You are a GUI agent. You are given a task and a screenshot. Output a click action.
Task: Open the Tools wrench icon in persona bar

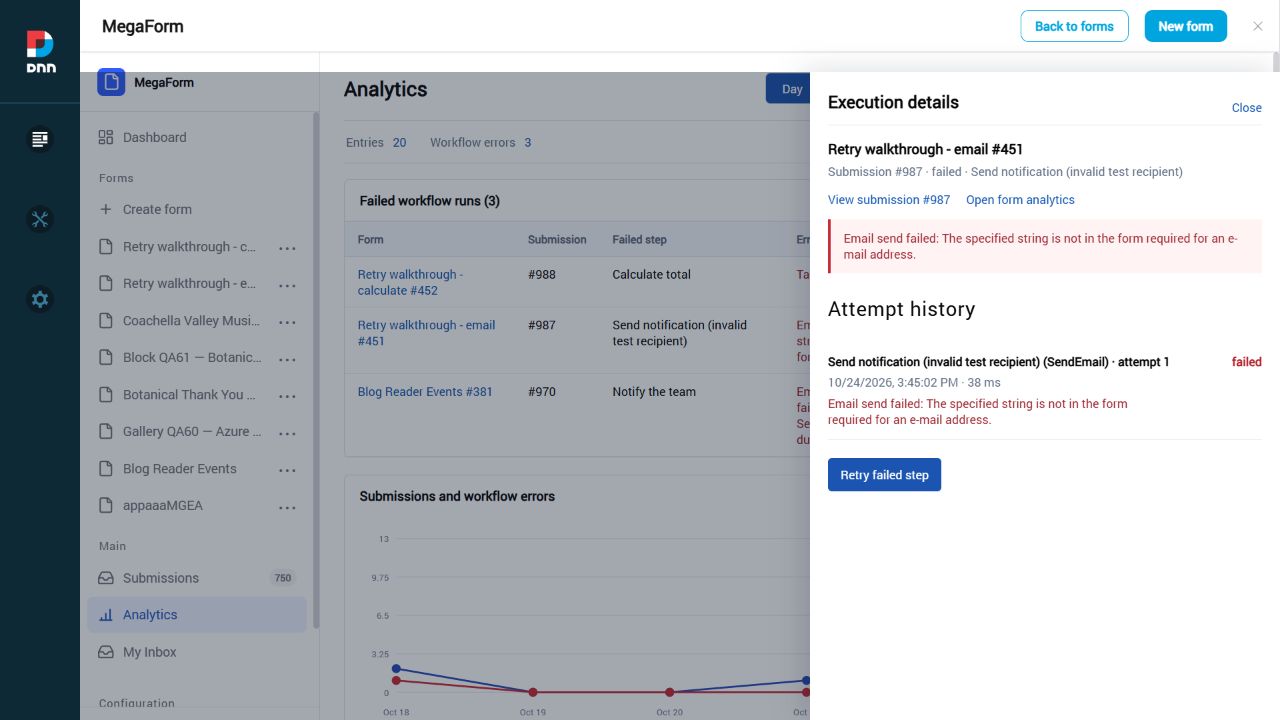40,219
